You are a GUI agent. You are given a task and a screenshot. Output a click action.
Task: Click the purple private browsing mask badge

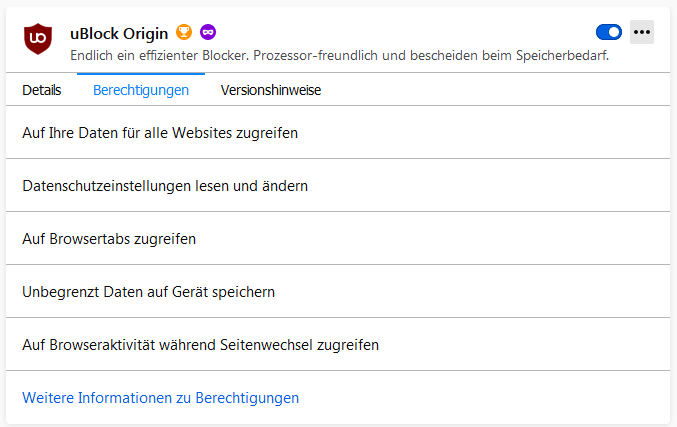[x=208, y=32]
